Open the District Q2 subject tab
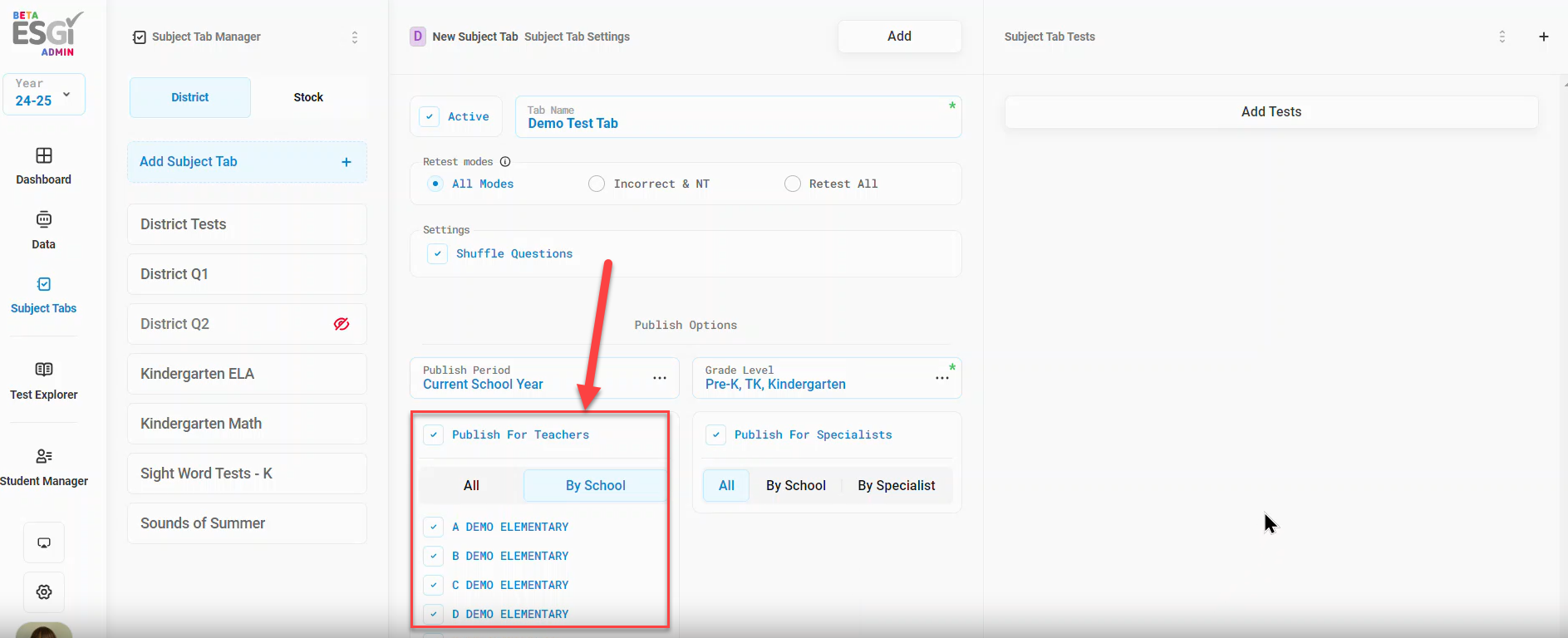 (x=247, y=324)
